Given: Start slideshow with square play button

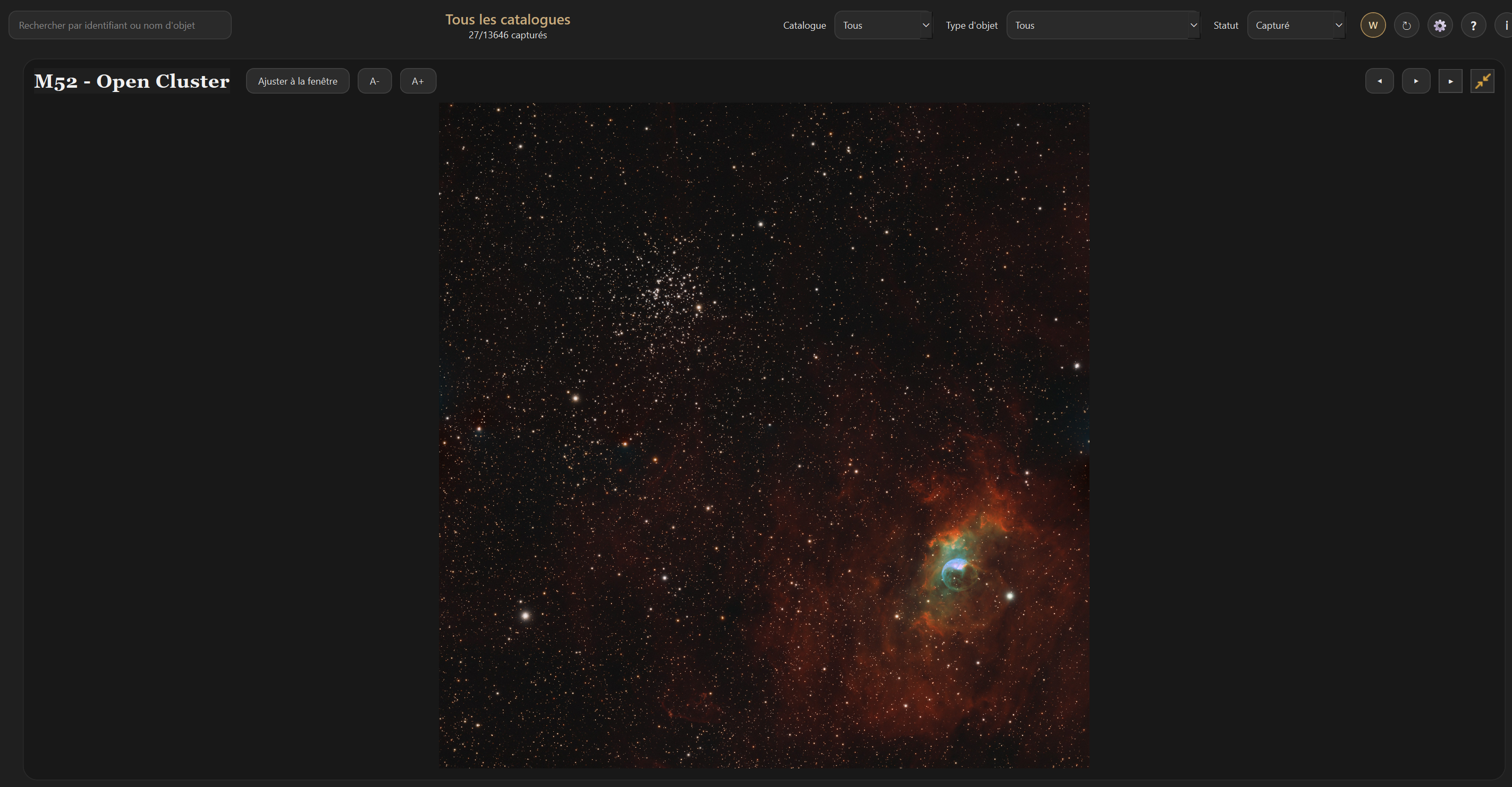Looking at the screenshot, I should click(1450, 81).
